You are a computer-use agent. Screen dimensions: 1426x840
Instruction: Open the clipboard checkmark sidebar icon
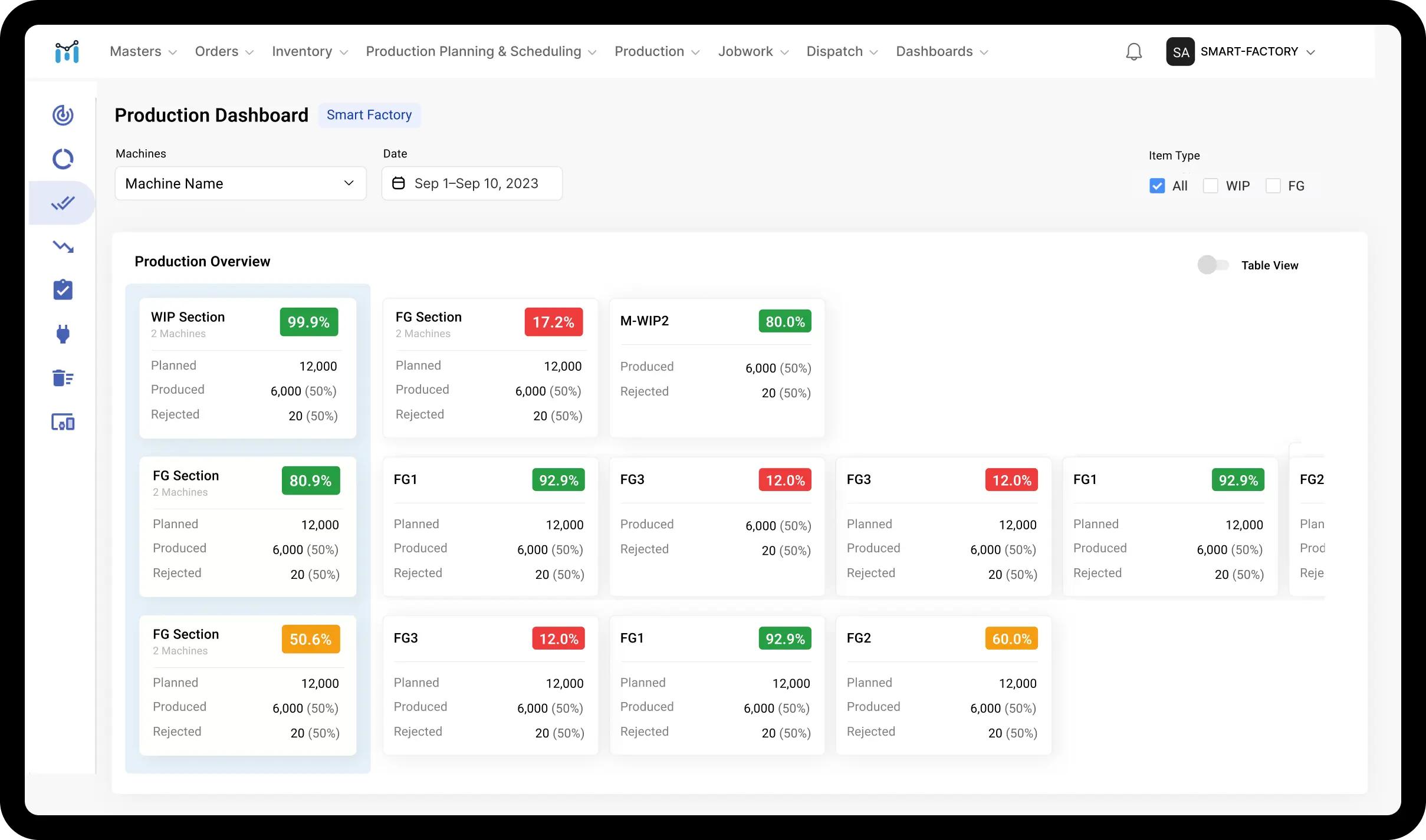[63, 289]
